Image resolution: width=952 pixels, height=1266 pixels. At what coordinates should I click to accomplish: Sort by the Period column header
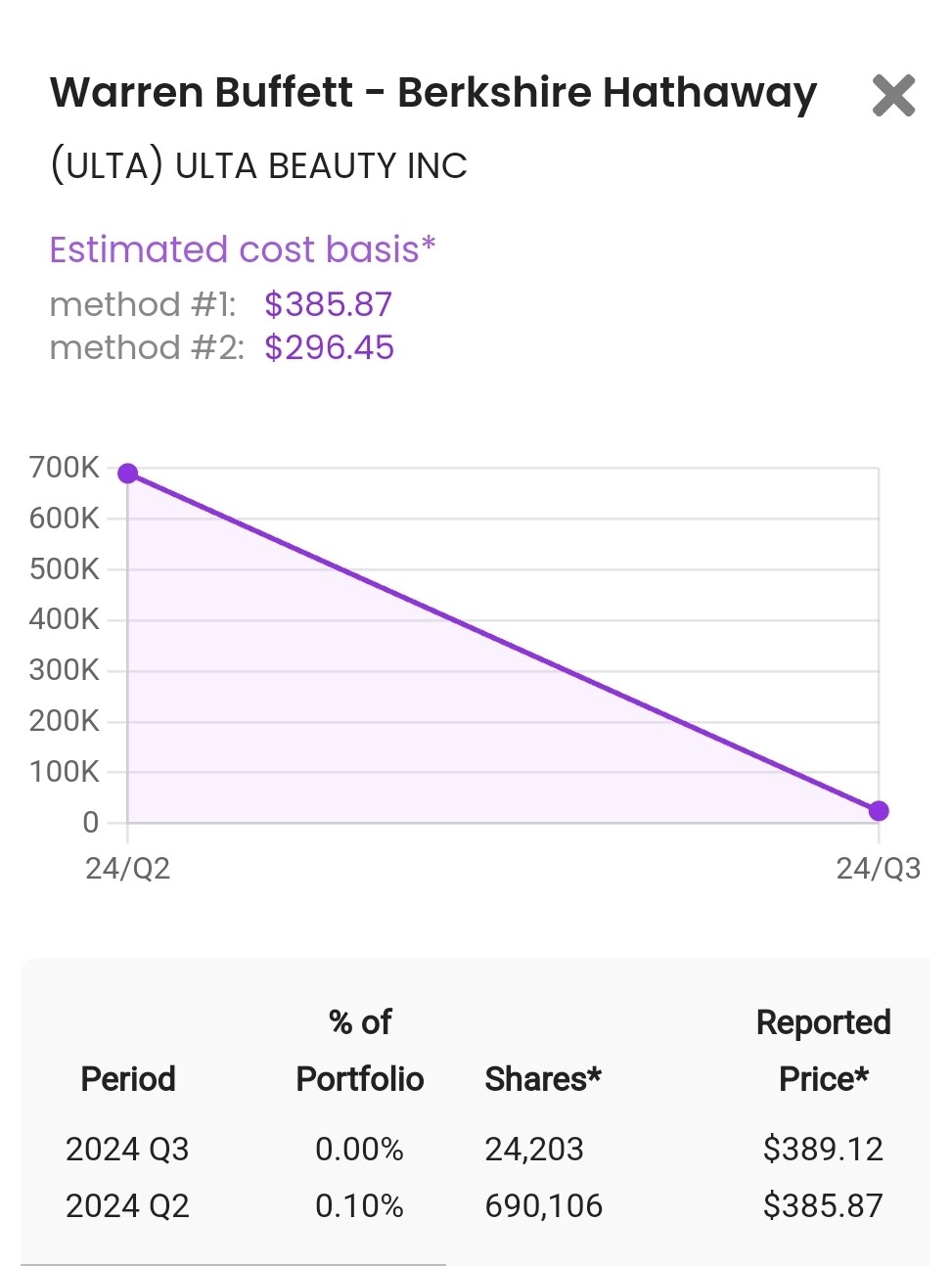(128, 1078)
